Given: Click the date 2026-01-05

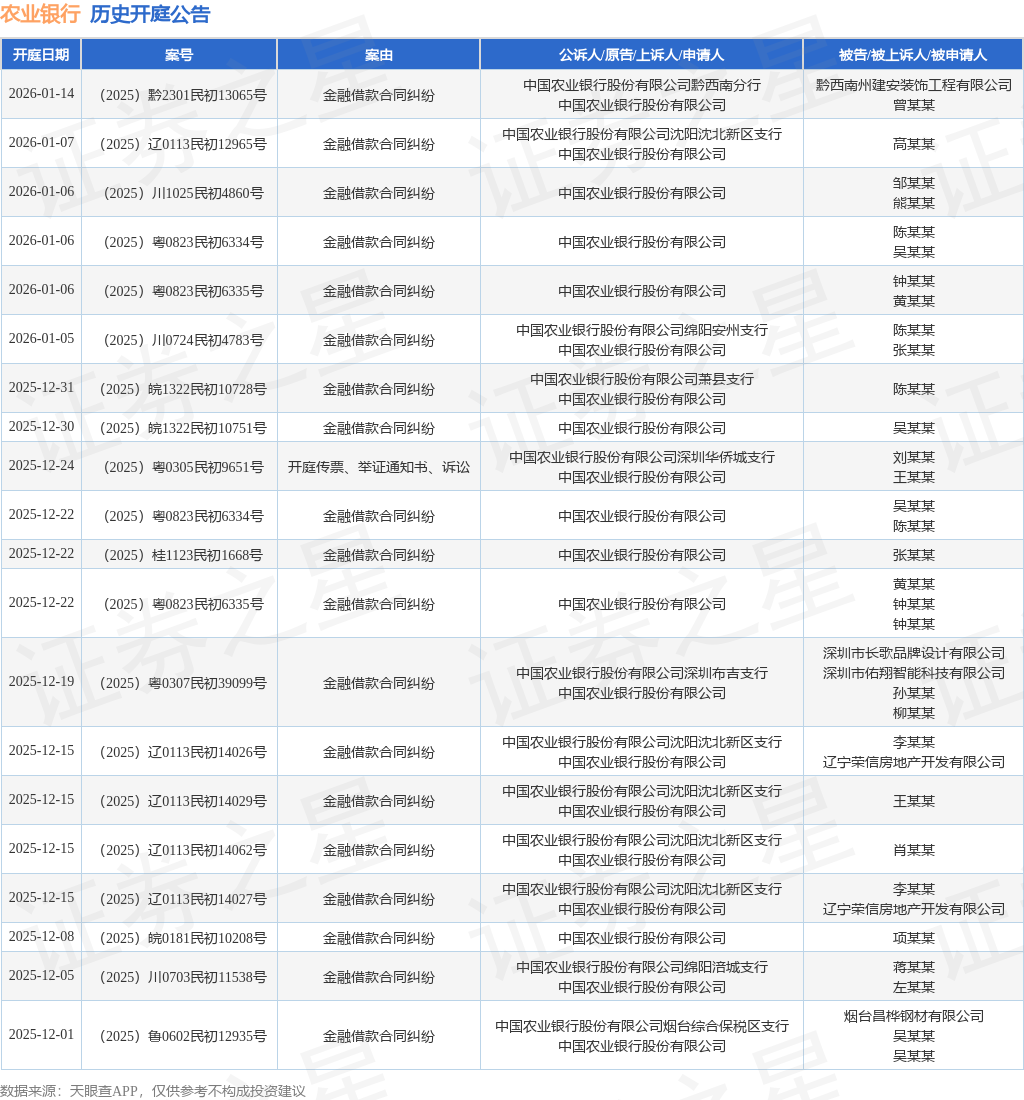Looking at the screenshot, I should tap(41, 338).
